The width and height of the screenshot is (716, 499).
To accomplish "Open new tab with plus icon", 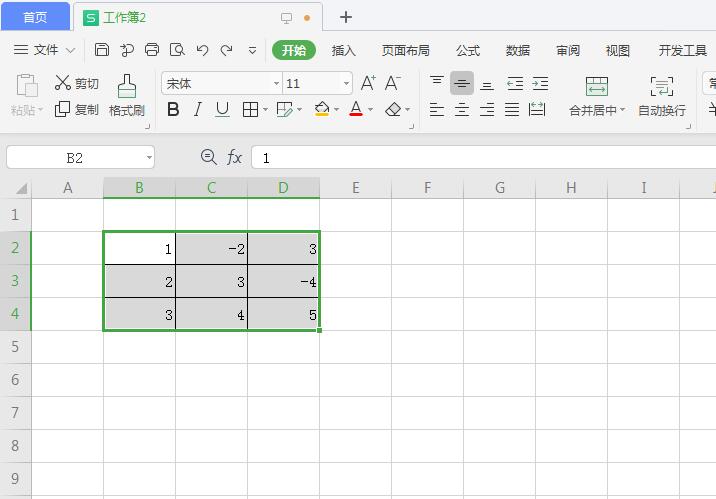I will tap(346, 17).
